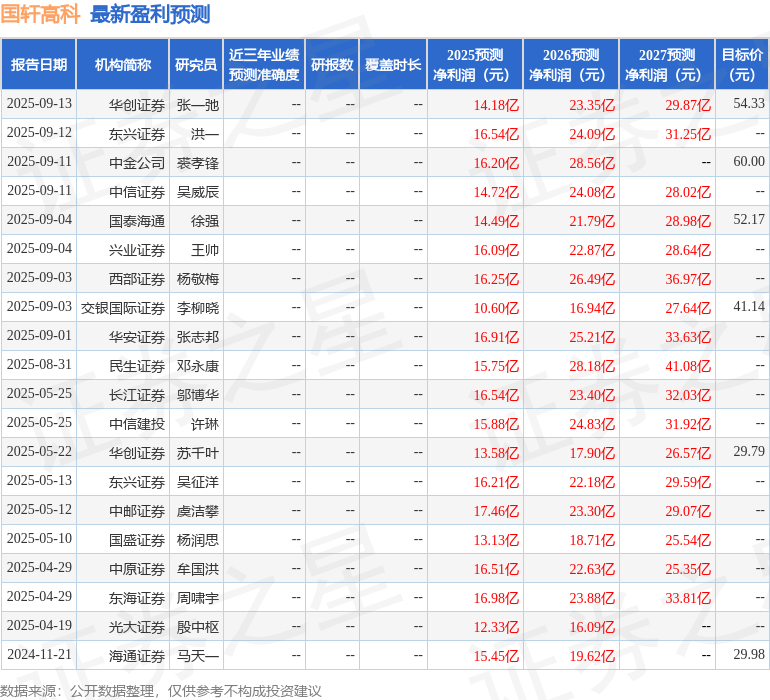Click researcher name 裘孝锋

[197, 163]
